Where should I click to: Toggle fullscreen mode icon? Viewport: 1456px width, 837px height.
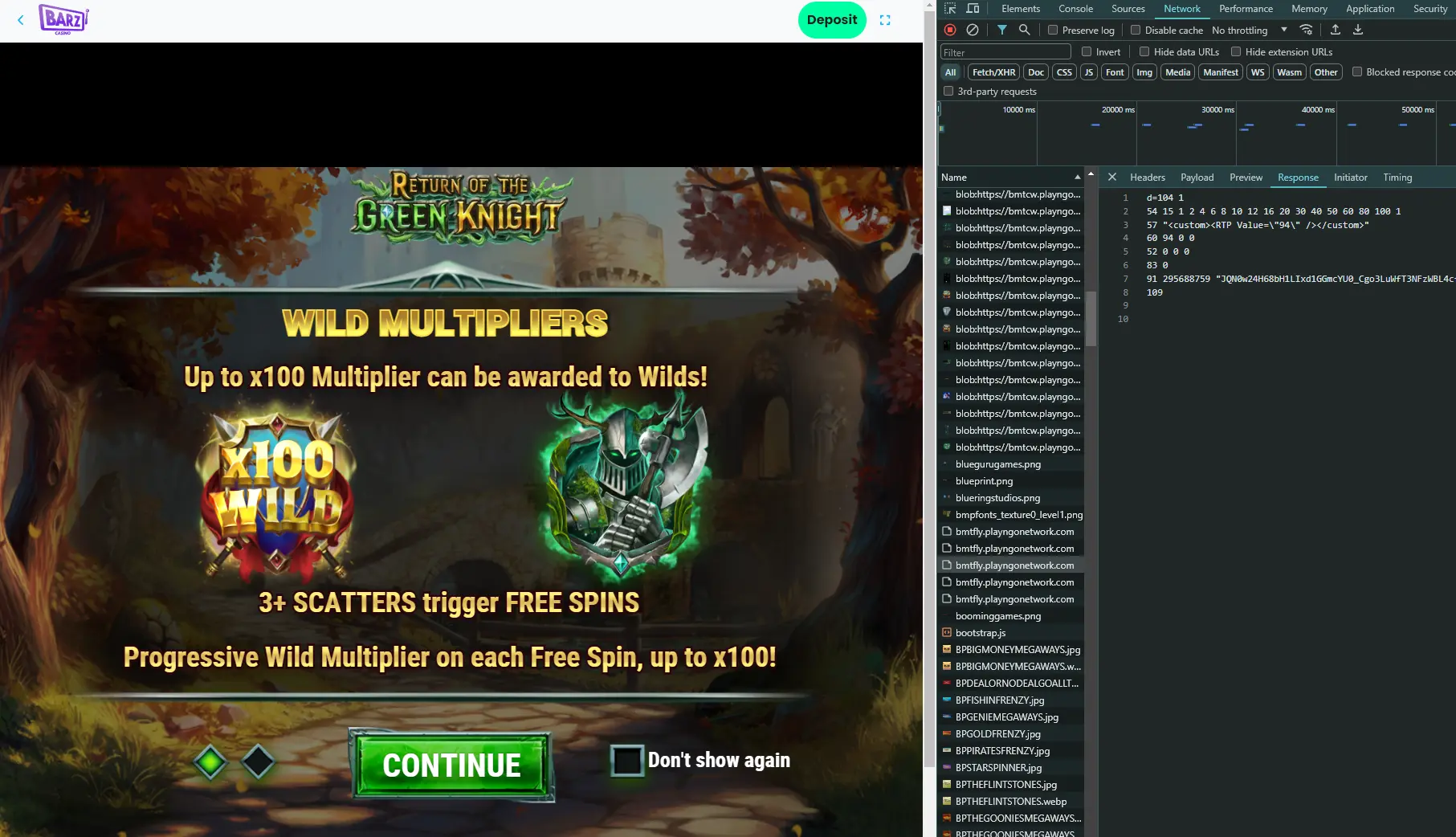click(x=885, y=20)
